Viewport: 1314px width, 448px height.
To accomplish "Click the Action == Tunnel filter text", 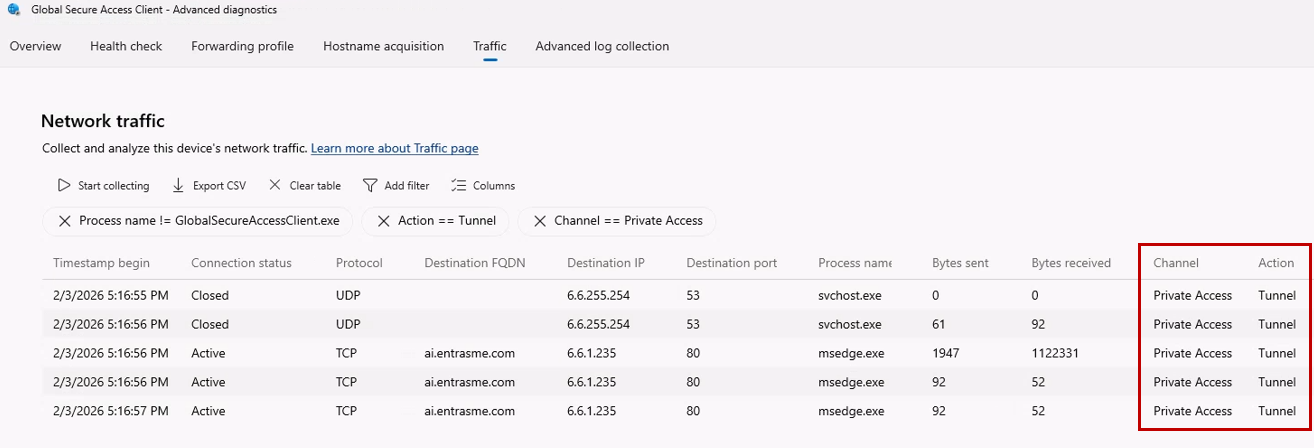I will (447, 221).
